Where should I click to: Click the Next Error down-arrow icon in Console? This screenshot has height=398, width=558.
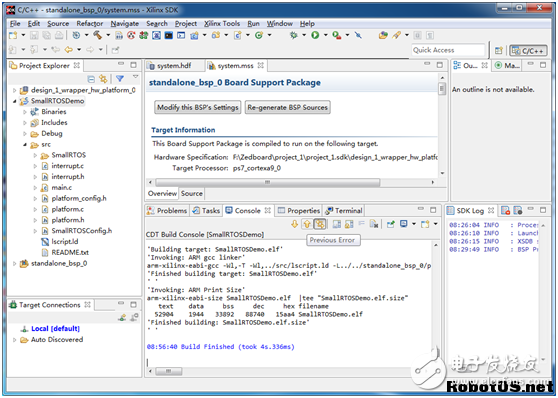[x=294, y=224]
